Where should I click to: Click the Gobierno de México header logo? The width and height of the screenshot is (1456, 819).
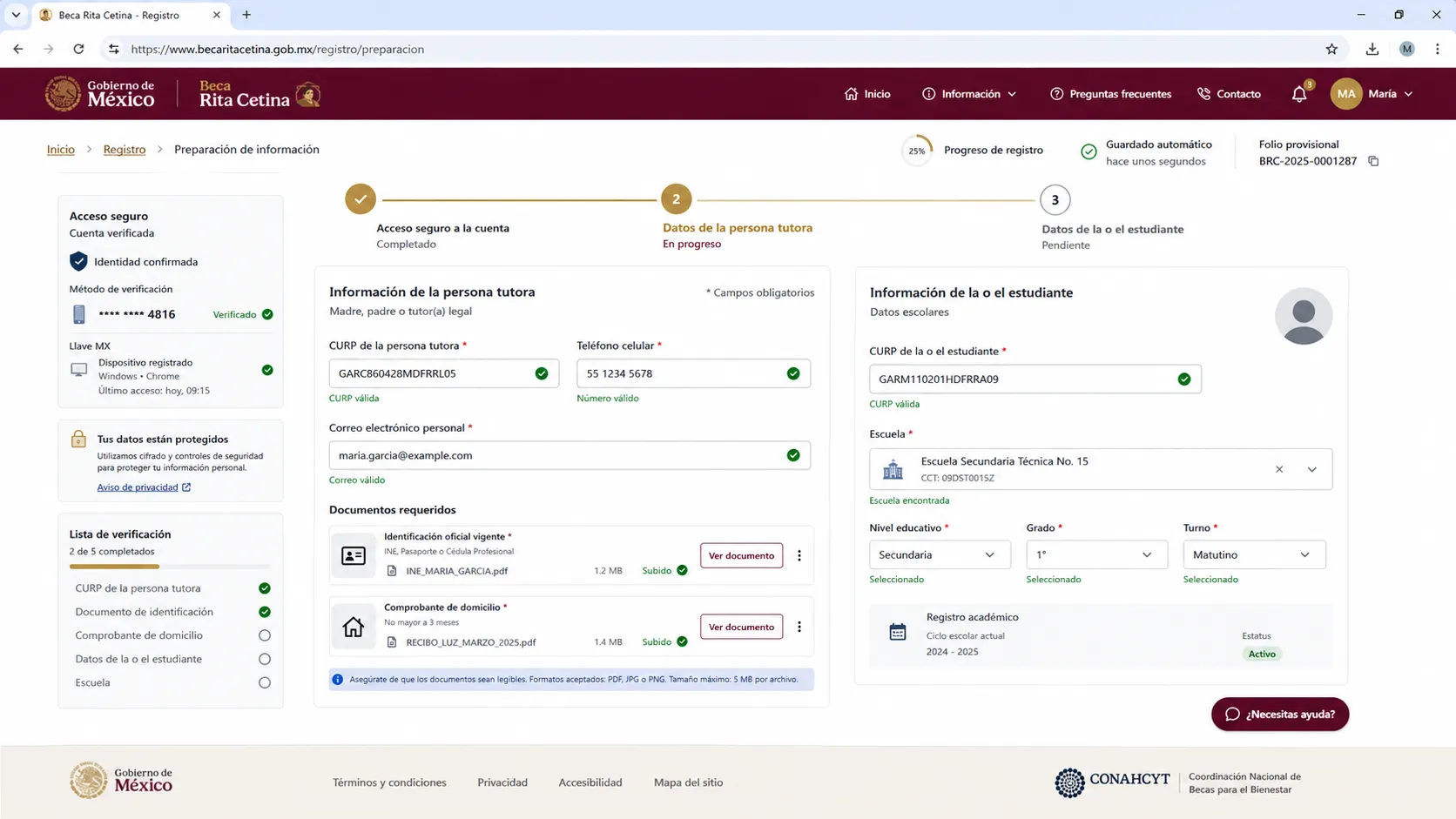click(x=100, y=94)
